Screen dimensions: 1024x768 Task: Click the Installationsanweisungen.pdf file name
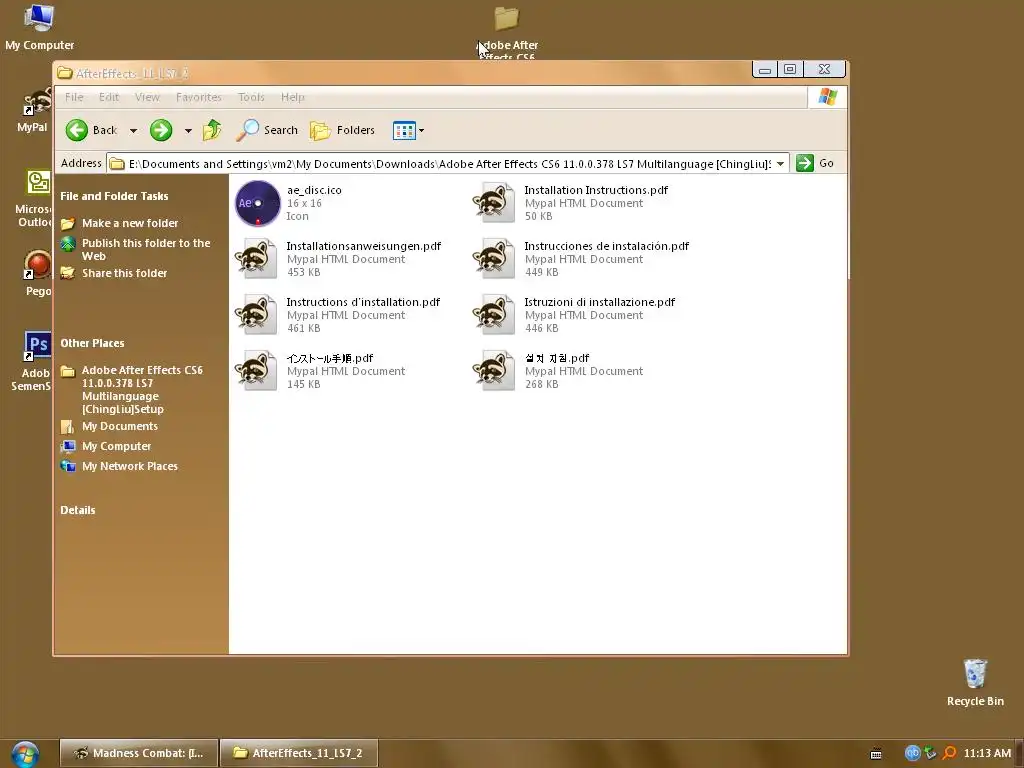(364, 246)
